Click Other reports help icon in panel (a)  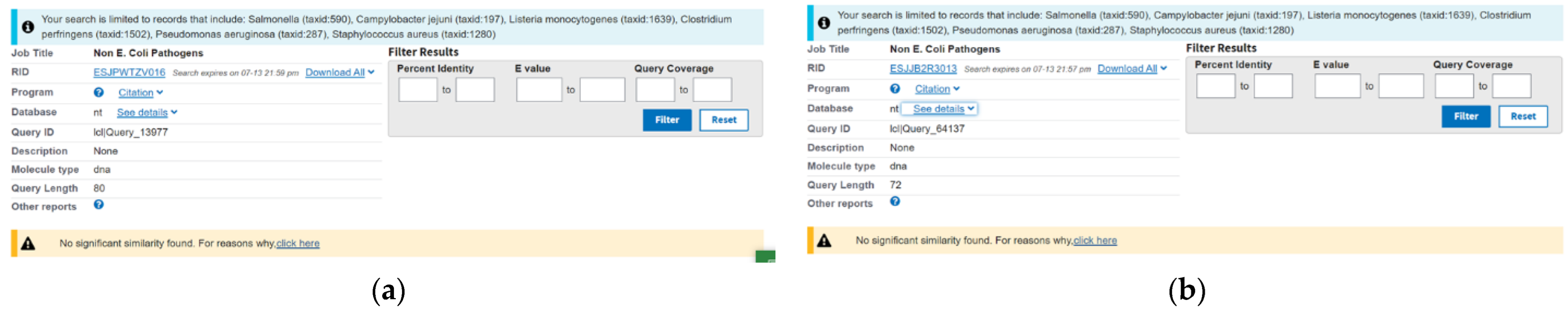point(99,205)
